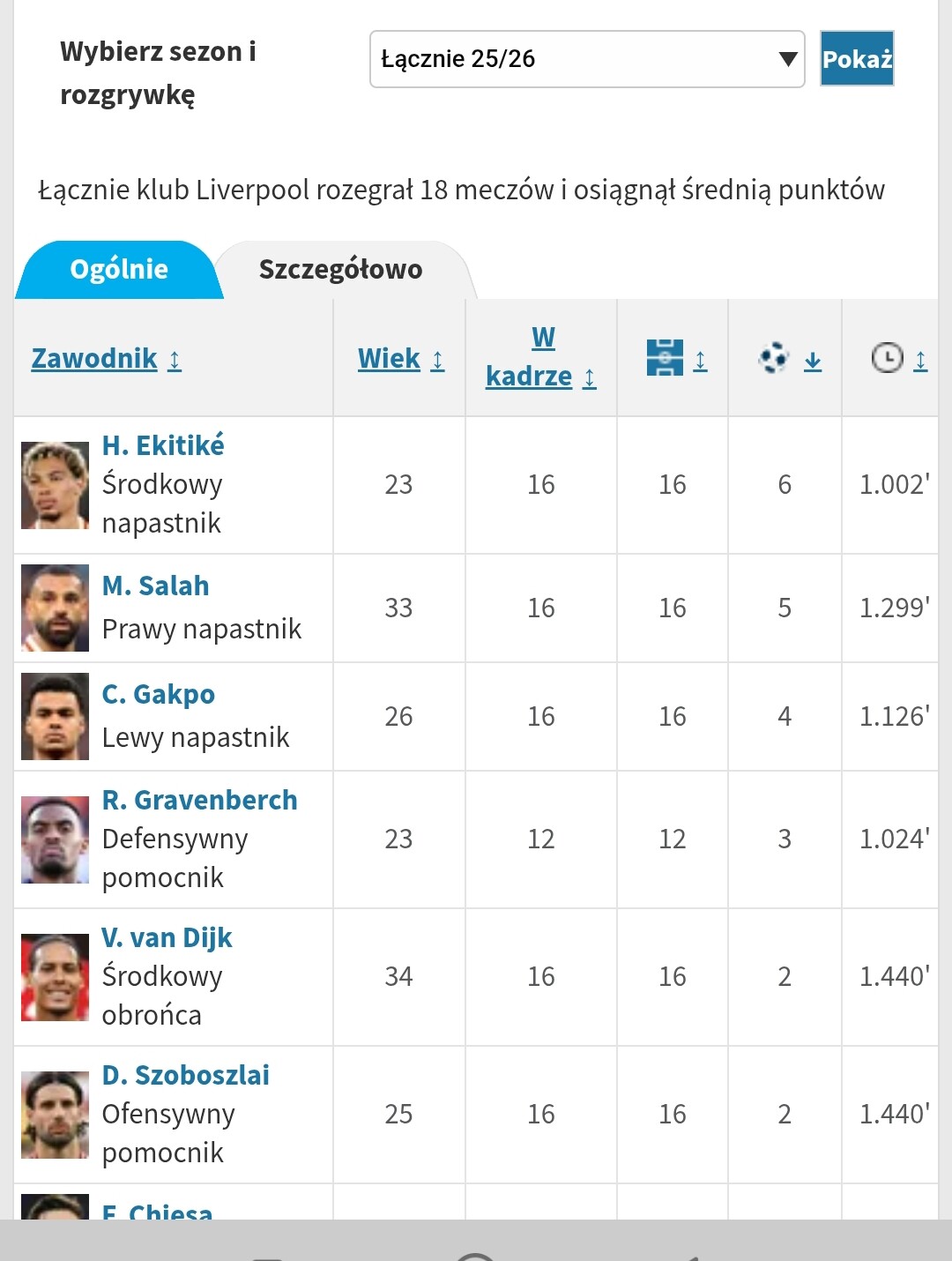Open V. van Dijk player profile link
Viewport: 952px width, 1261px height.
[x=167, y=937]
